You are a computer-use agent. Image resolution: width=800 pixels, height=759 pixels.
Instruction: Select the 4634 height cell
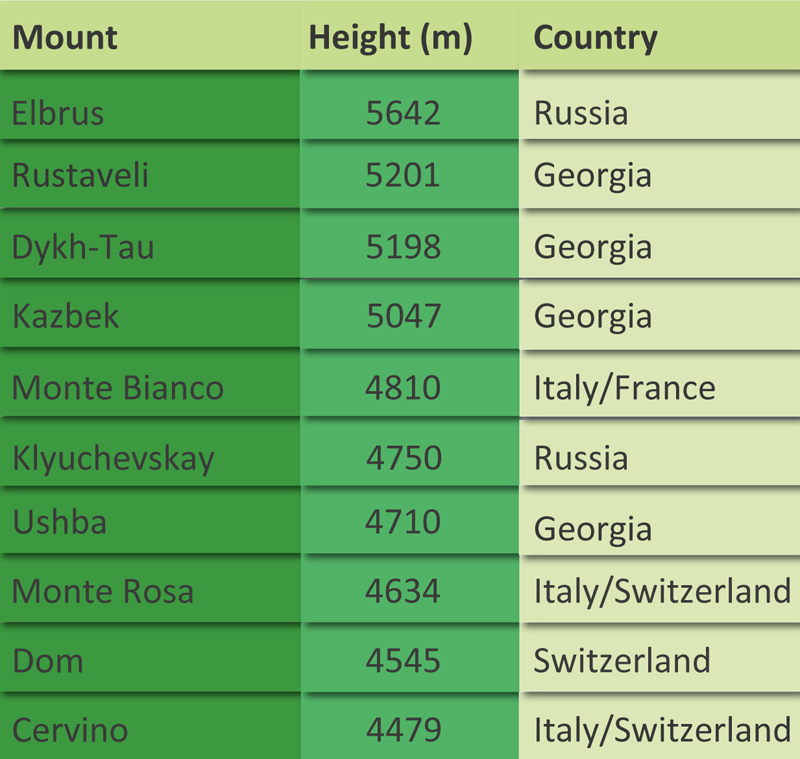(x=403, y=591)
